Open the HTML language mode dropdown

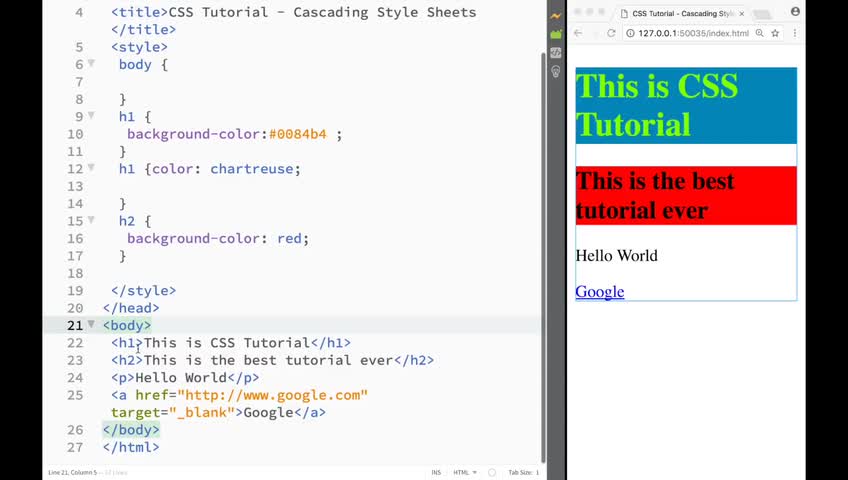(465, 472)
